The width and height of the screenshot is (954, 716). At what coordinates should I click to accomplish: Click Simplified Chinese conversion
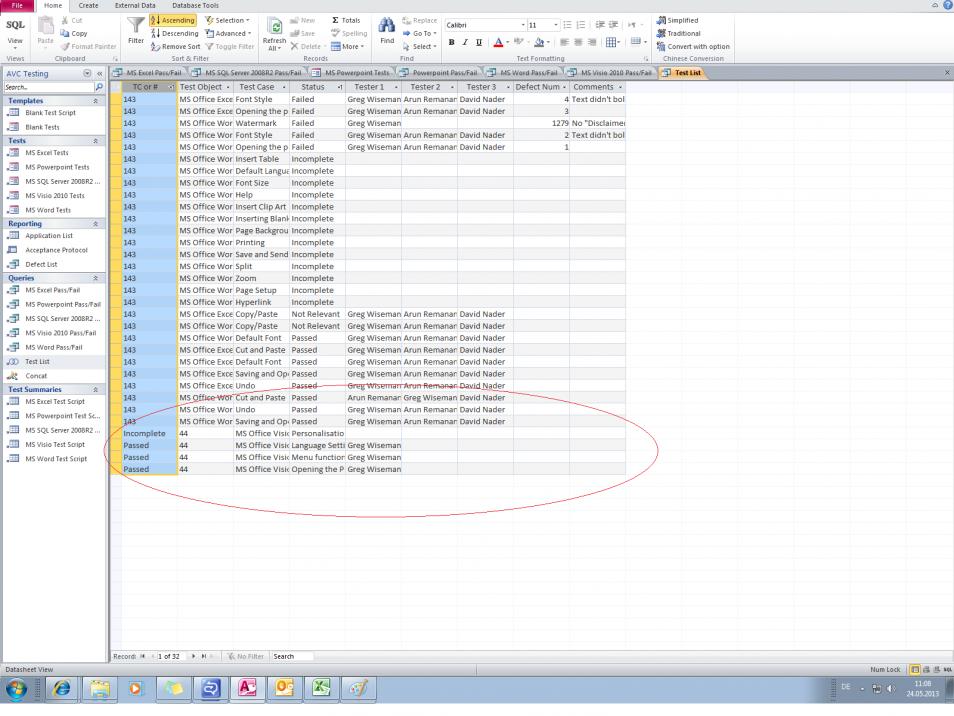pos(677,20)
